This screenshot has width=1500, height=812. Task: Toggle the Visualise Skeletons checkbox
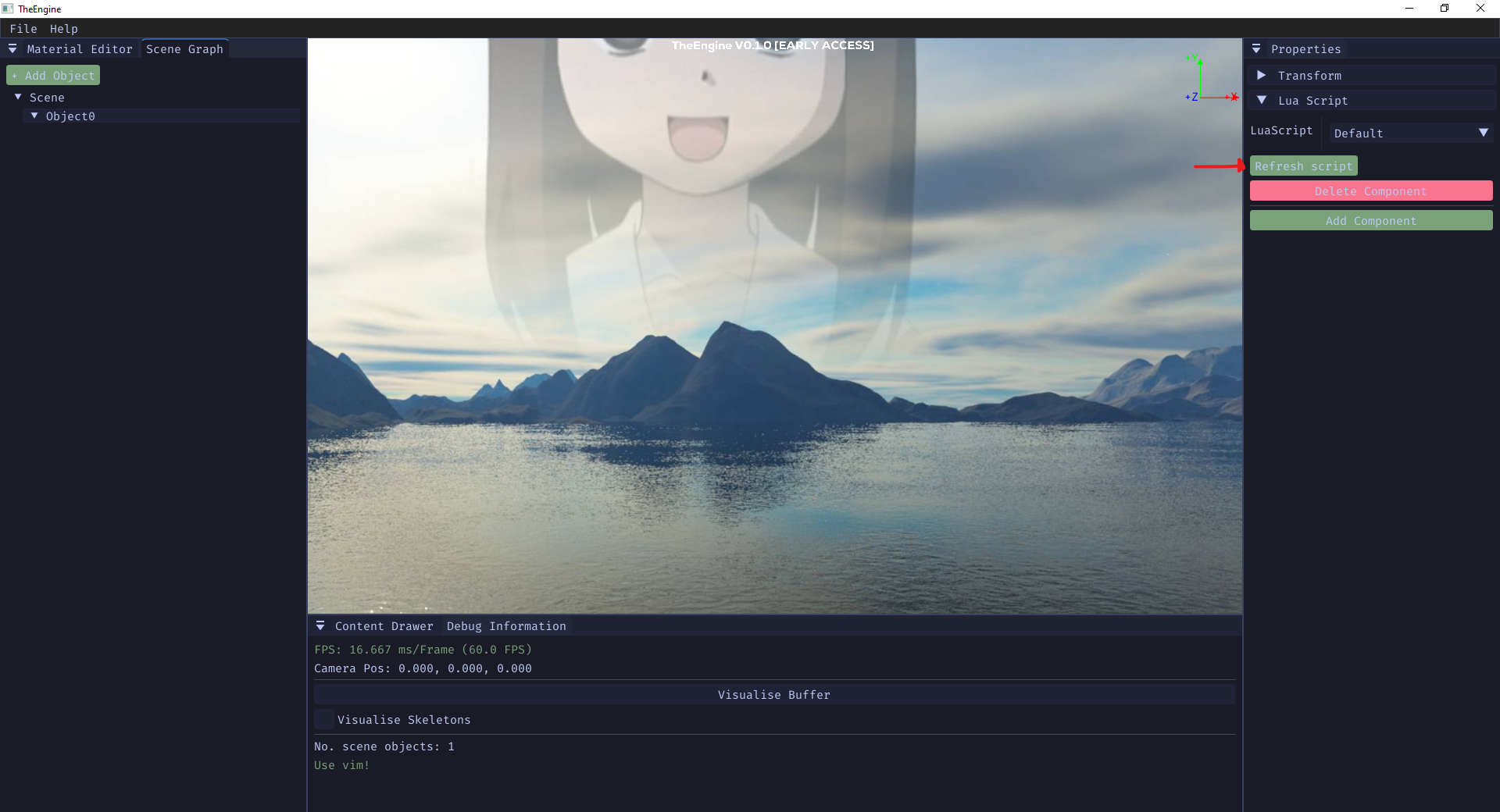click(x=323, y=719)
